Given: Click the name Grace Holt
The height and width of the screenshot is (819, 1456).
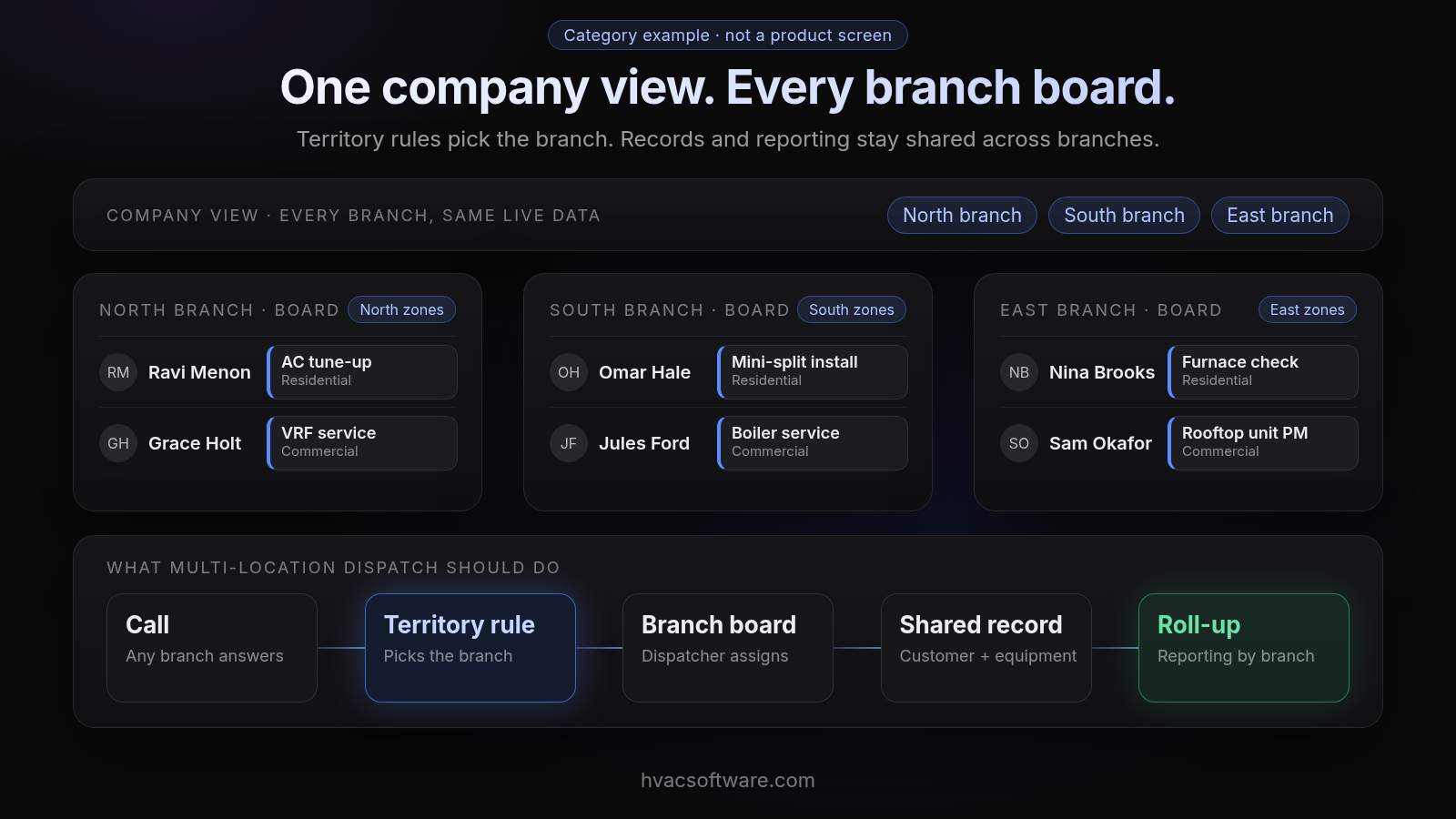Looking at the screenshot, I should (x=195, y=443).
